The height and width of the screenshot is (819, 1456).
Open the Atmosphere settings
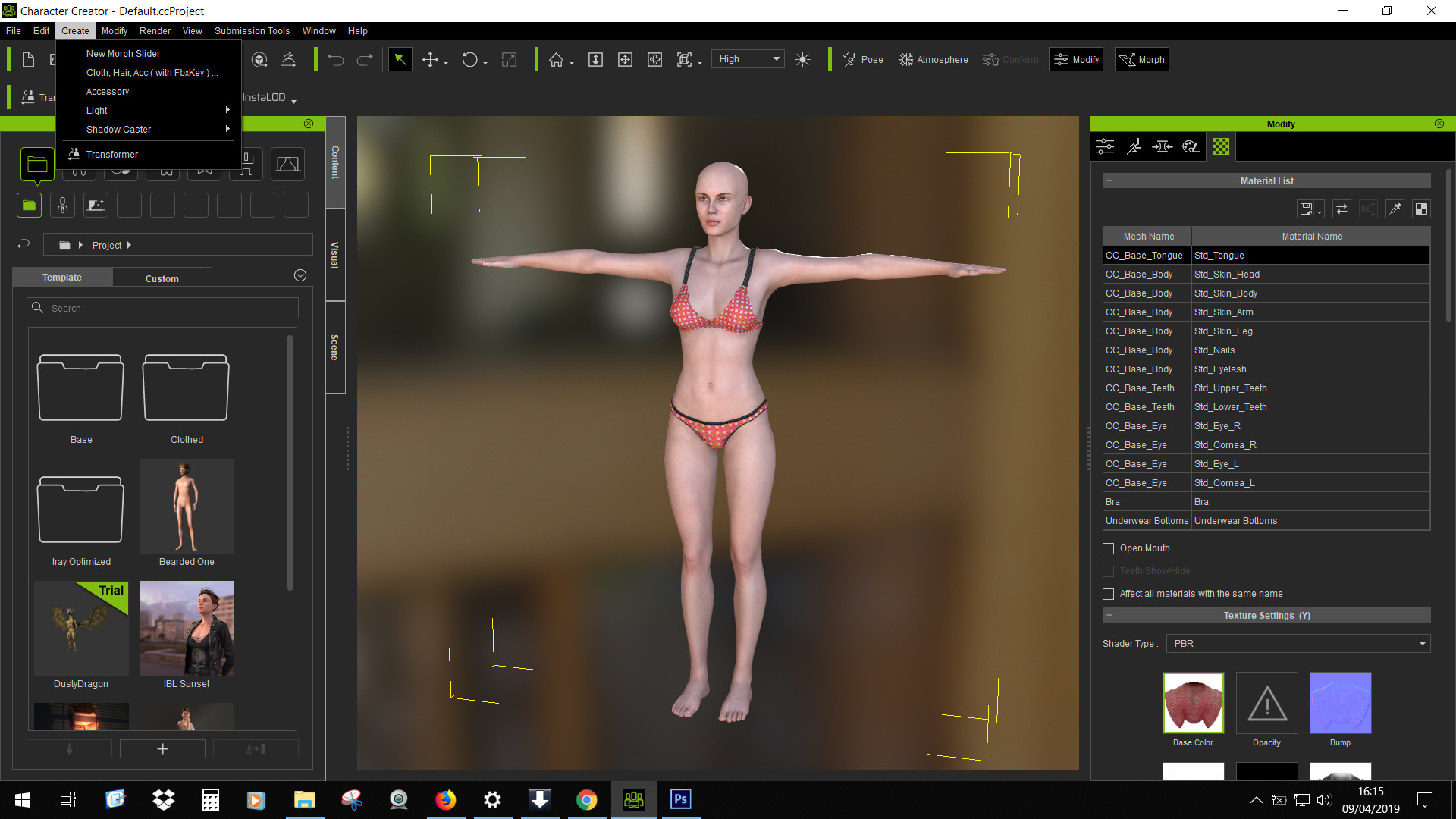(x=934, y=60)
